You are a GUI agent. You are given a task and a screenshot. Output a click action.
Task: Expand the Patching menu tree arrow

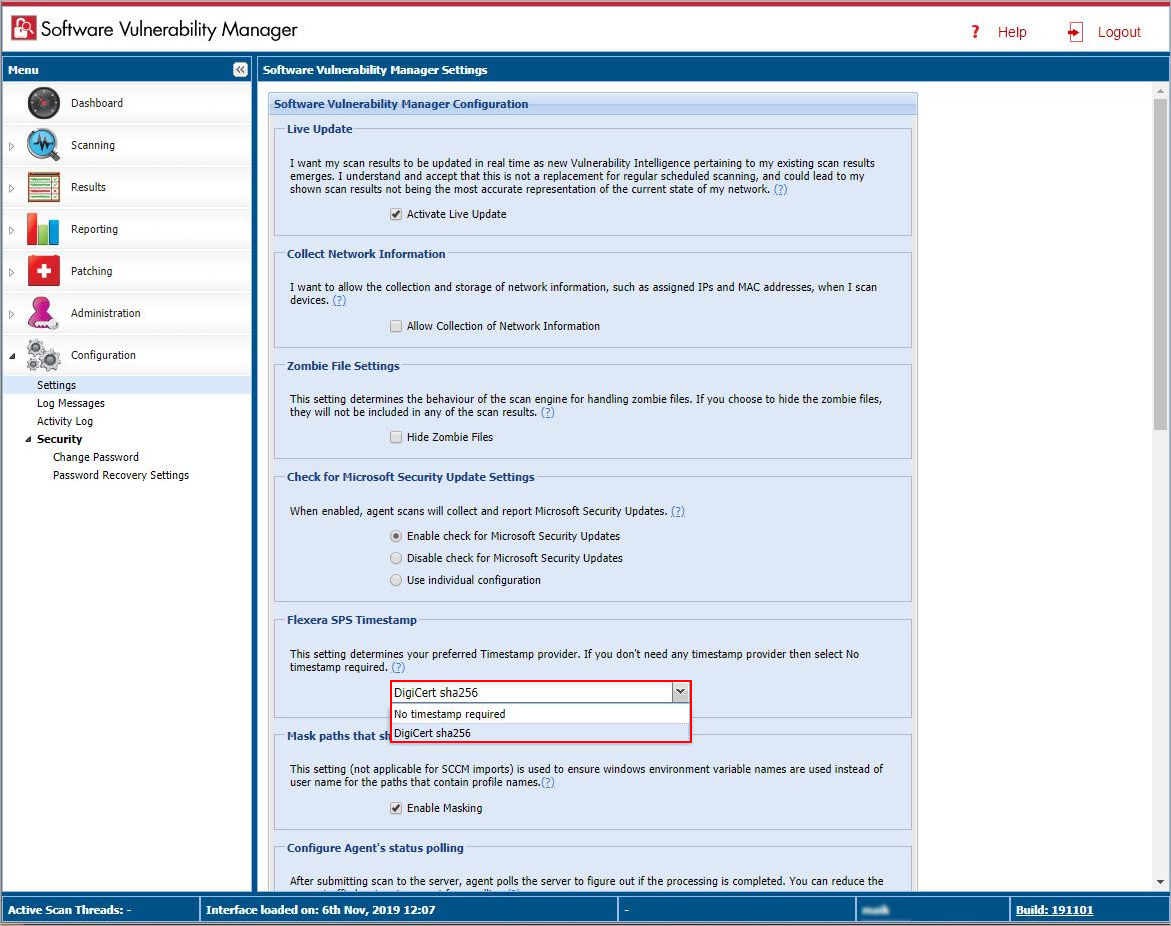pyautogui.click(x=11, y=273)
